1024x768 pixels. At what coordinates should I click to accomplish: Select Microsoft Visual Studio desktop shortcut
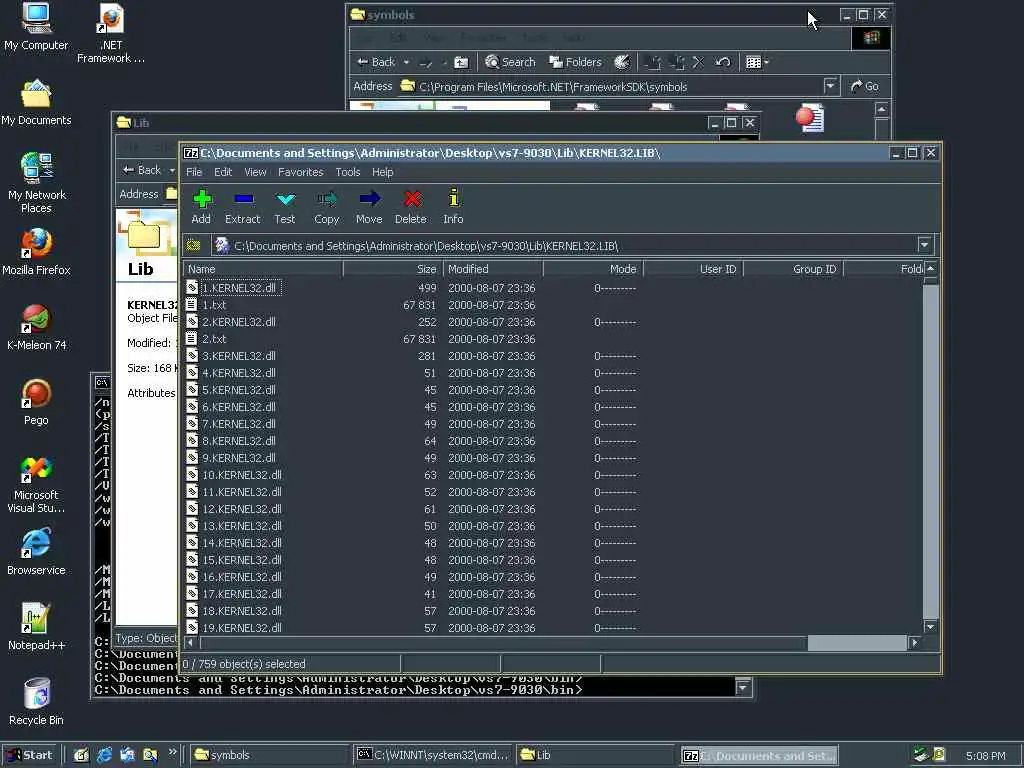click(36, 485)
